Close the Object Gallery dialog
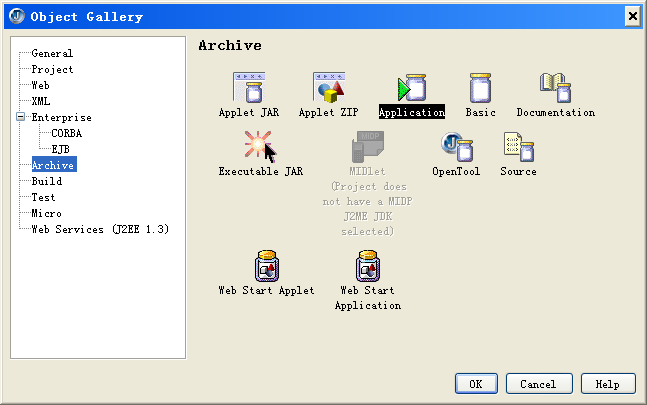Viewport: 647px width, 405px height. coord(633,16)
